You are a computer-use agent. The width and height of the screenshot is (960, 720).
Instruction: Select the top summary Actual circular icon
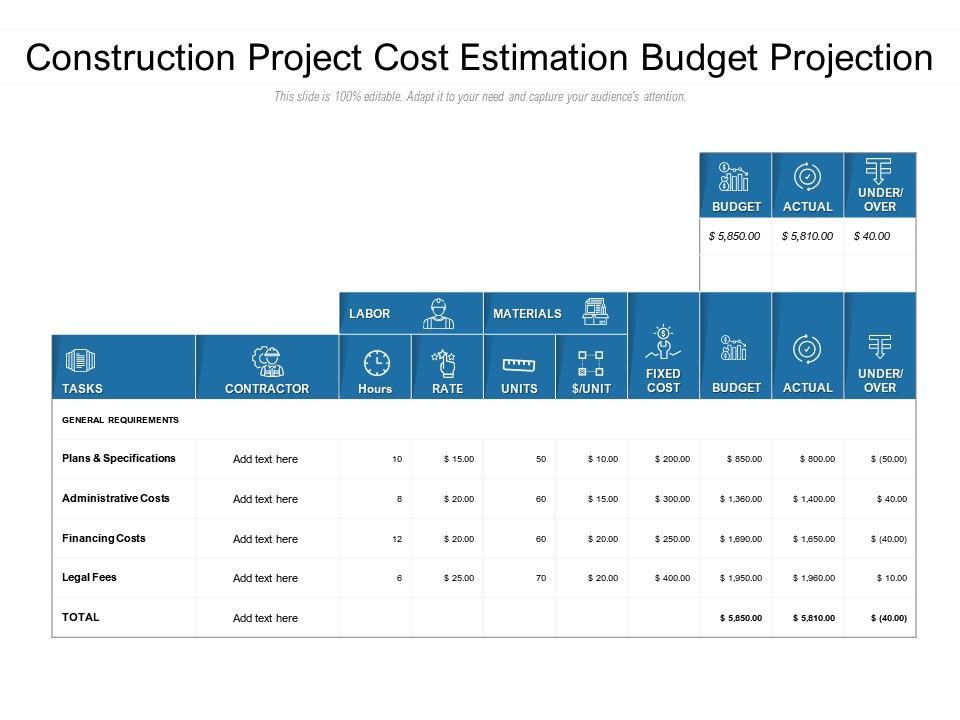click(x=808, y=177)
